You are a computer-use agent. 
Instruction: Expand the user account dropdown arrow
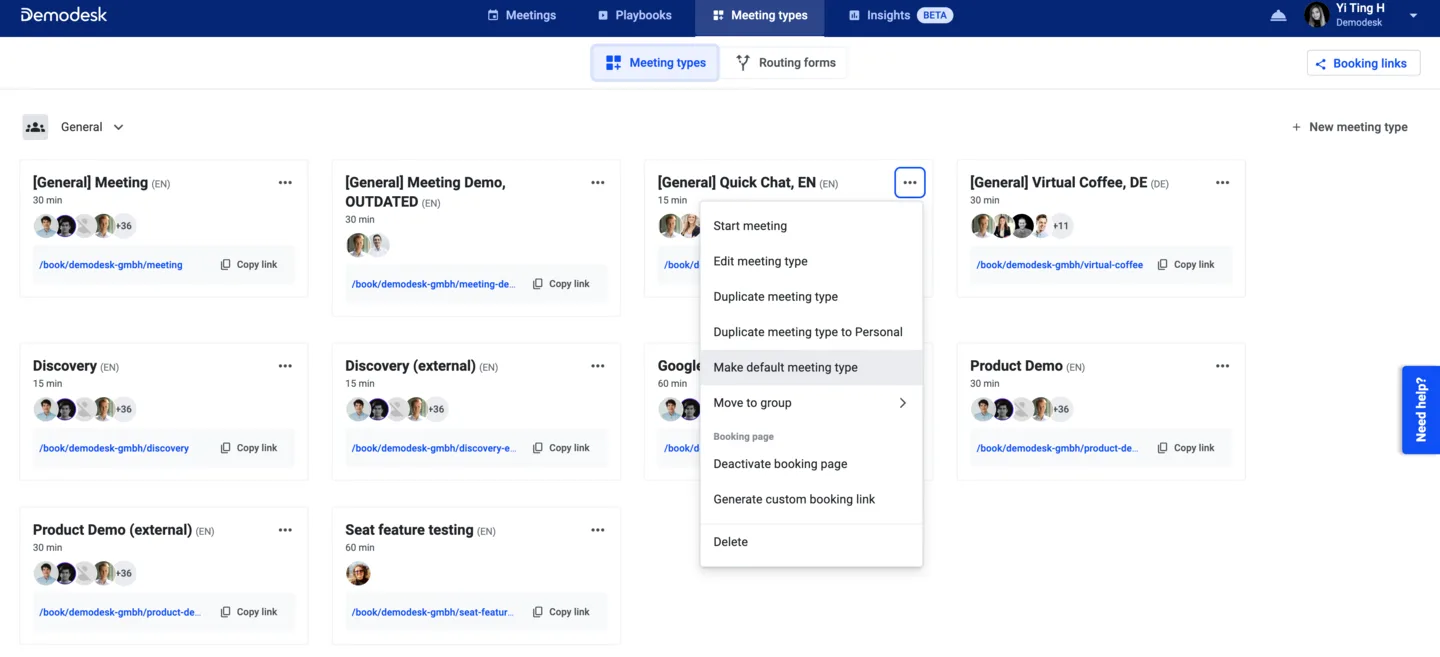coord(1413,16)
